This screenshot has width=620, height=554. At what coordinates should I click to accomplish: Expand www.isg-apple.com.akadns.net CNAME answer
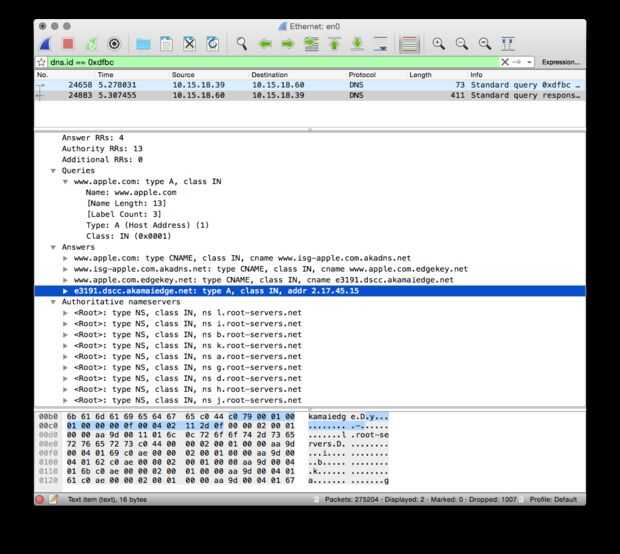pos(65,269)
